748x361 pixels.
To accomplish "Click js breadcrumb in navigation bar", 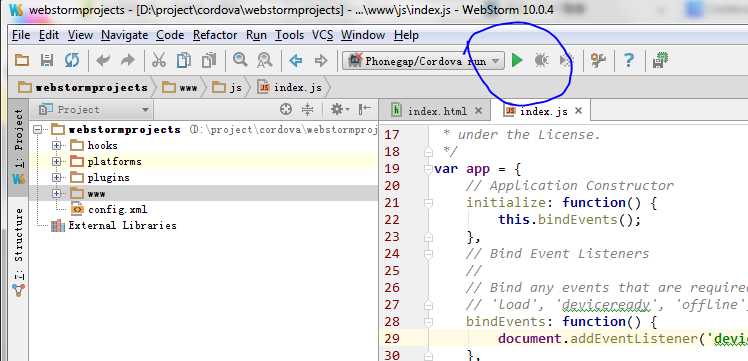I will [x=227, y=88].
